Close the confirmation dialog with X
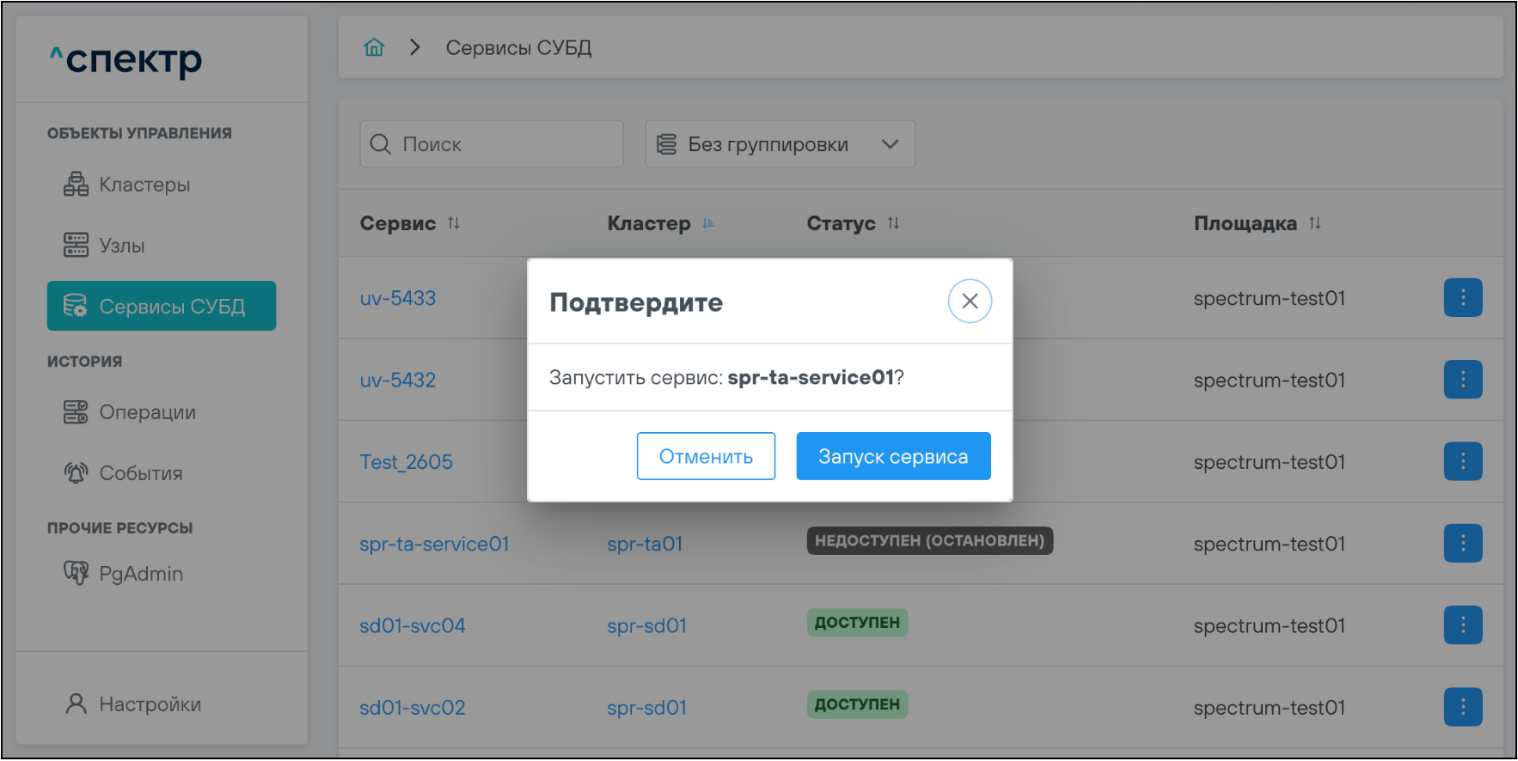Viewport: 1518px width, 761px height. click(x=969, y=301)
